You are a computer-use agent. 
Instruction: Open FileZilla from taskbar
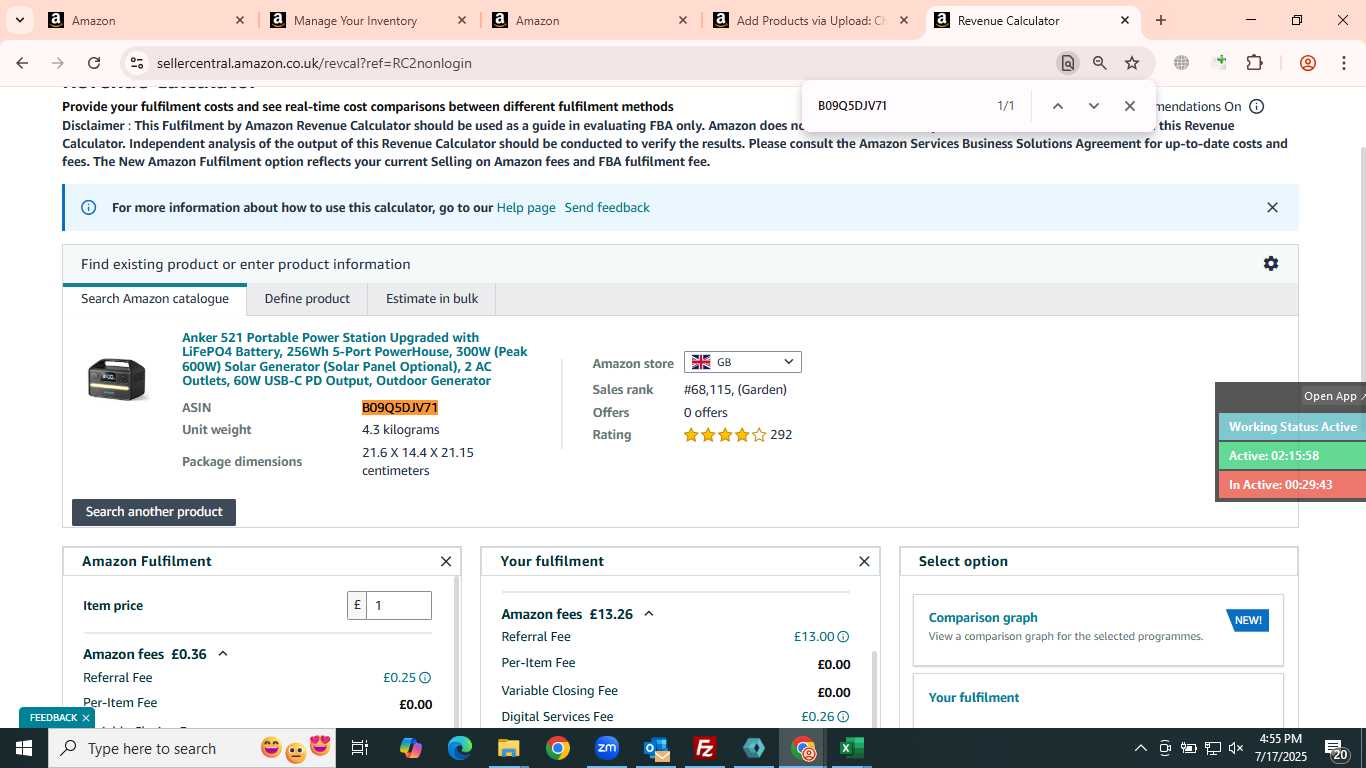tap(705, 748)
